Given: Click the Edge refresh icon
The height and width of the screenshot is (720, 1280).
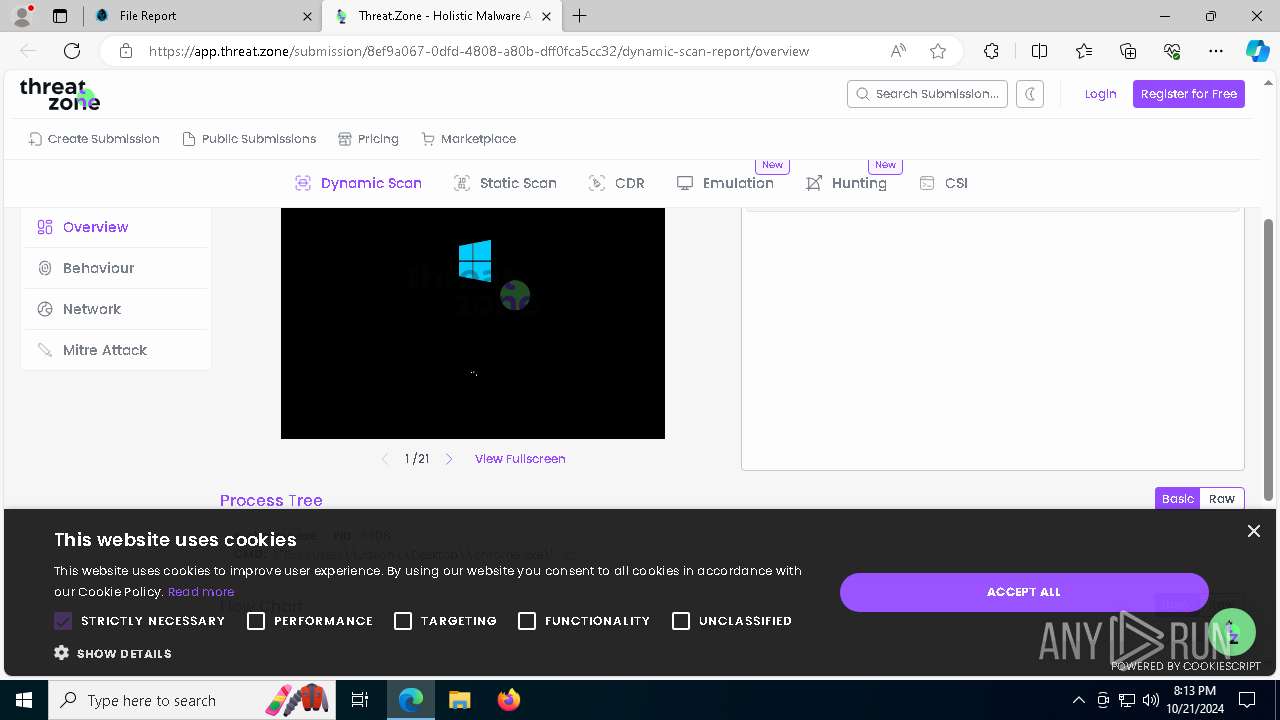Looking at the screenshot, I should pyautogui.click(x=72, y=51).
